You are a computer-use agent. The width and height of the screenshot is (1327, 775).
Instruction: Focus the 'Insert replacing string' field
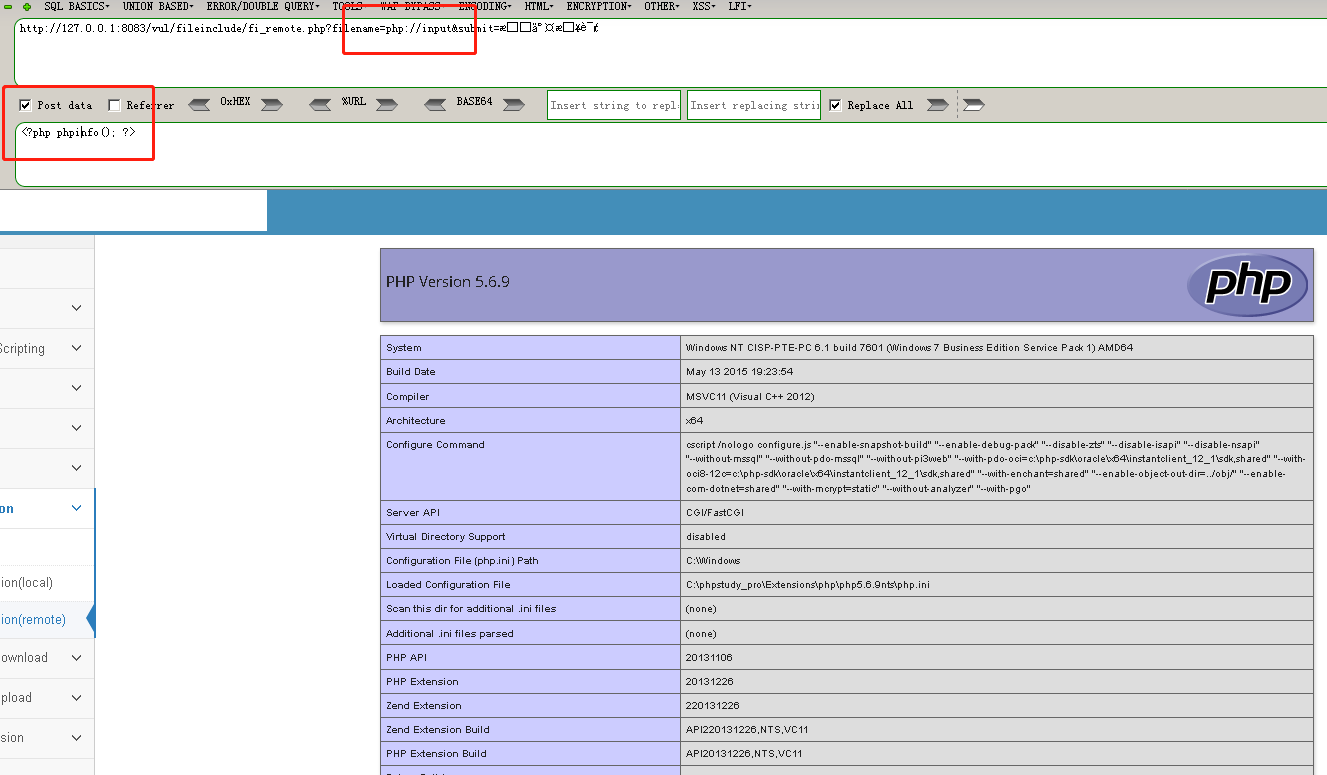click(754, 105)
